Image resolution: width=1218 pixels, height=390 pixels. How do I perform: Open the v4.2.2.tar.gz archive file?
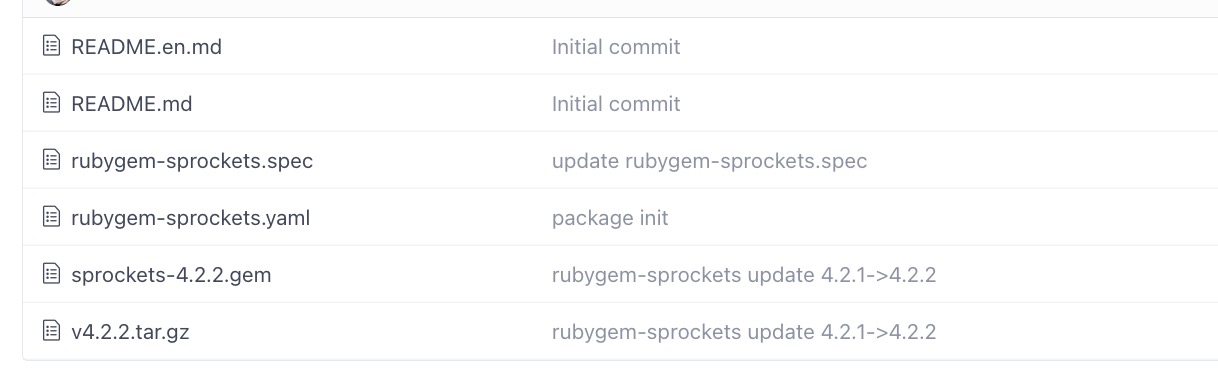(x=130, y=332)
